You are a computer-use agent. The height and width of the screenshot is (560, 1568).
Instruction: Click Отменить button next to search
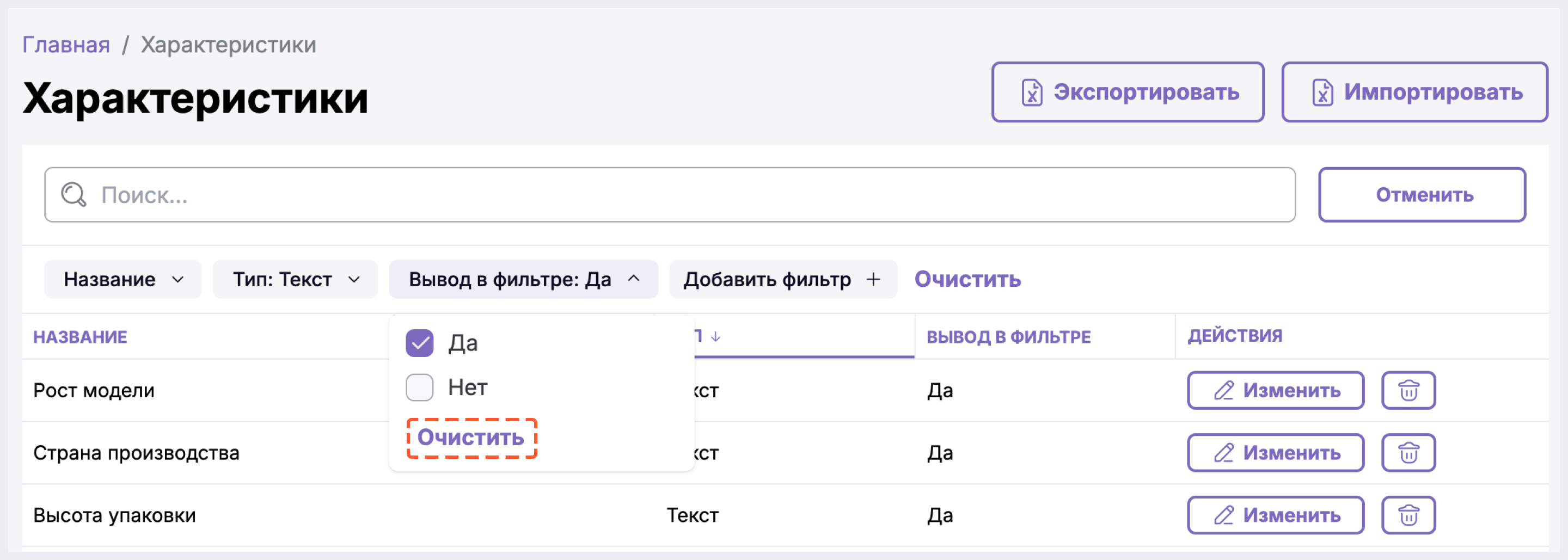click(1422, 195)
